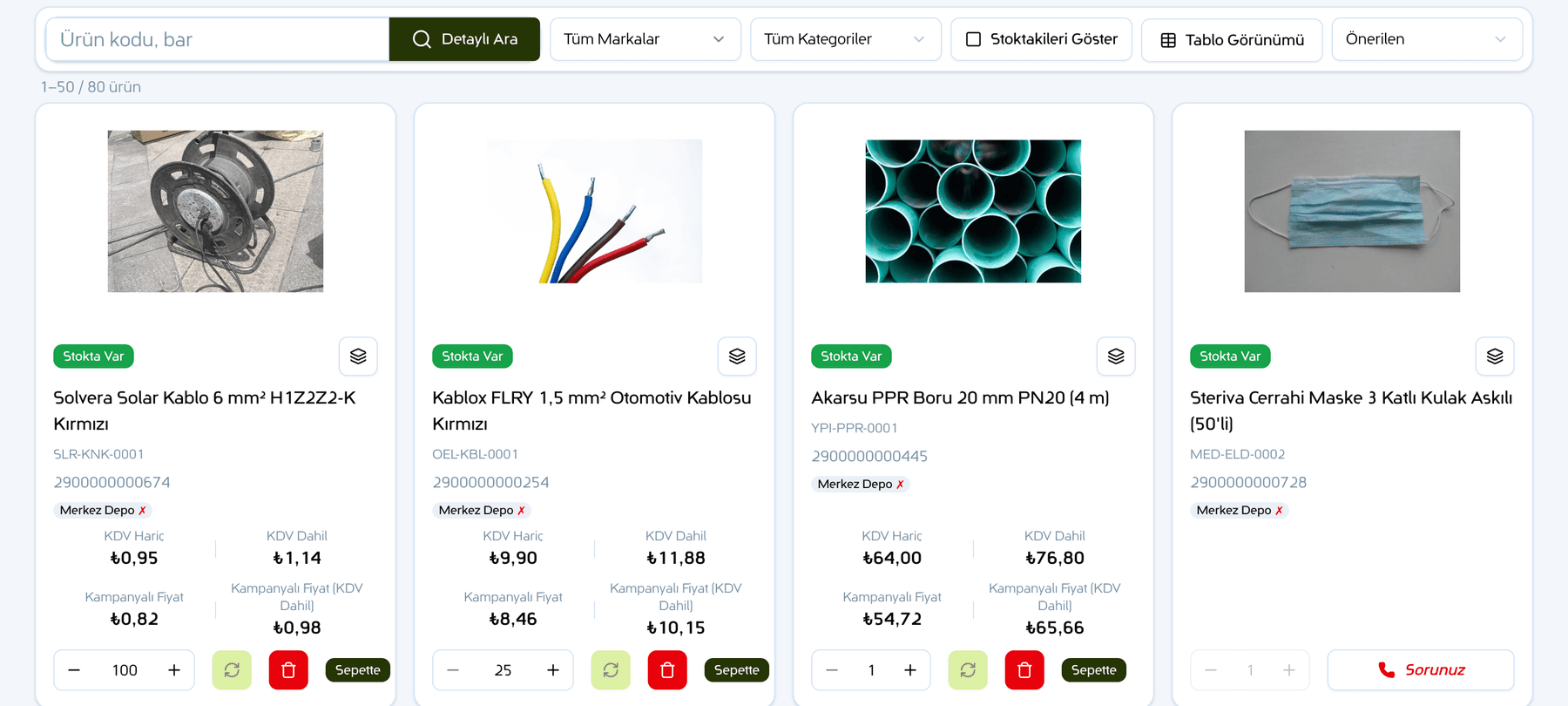Click campaign price ₺10,15
1568x706 pixels.
point(676,628)
